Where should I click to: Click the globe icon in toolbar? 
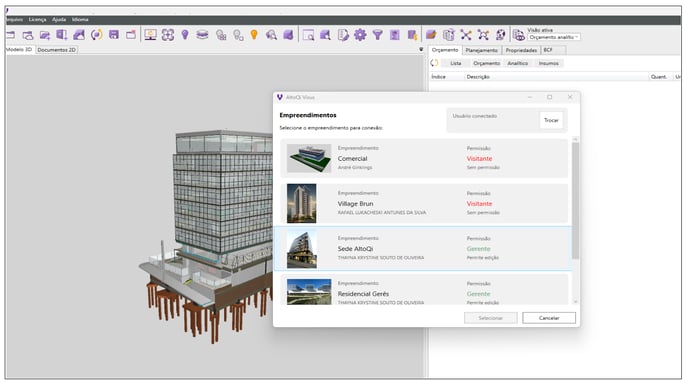pos(500,35)
